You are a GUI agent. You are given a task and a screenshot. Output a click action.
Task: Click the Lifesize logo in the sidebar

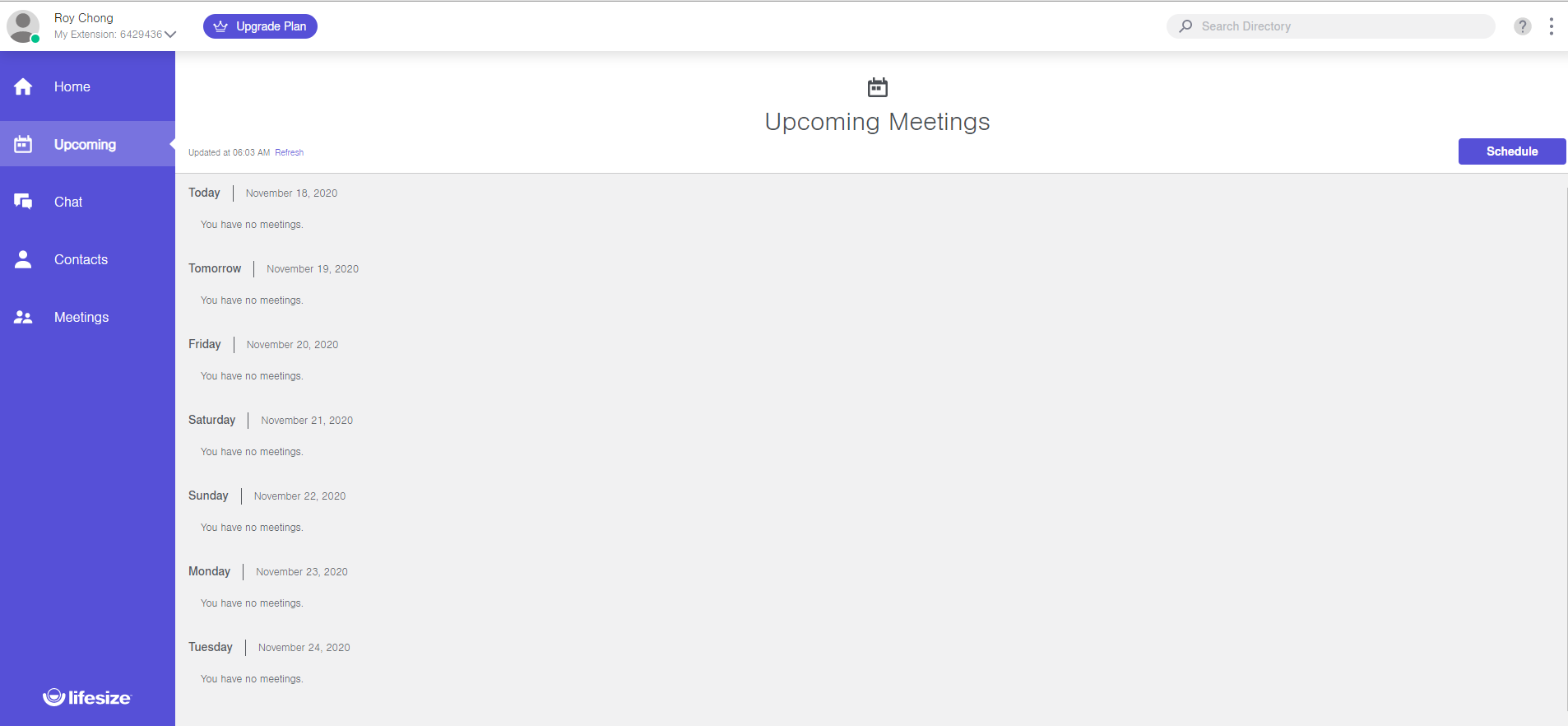87,698
